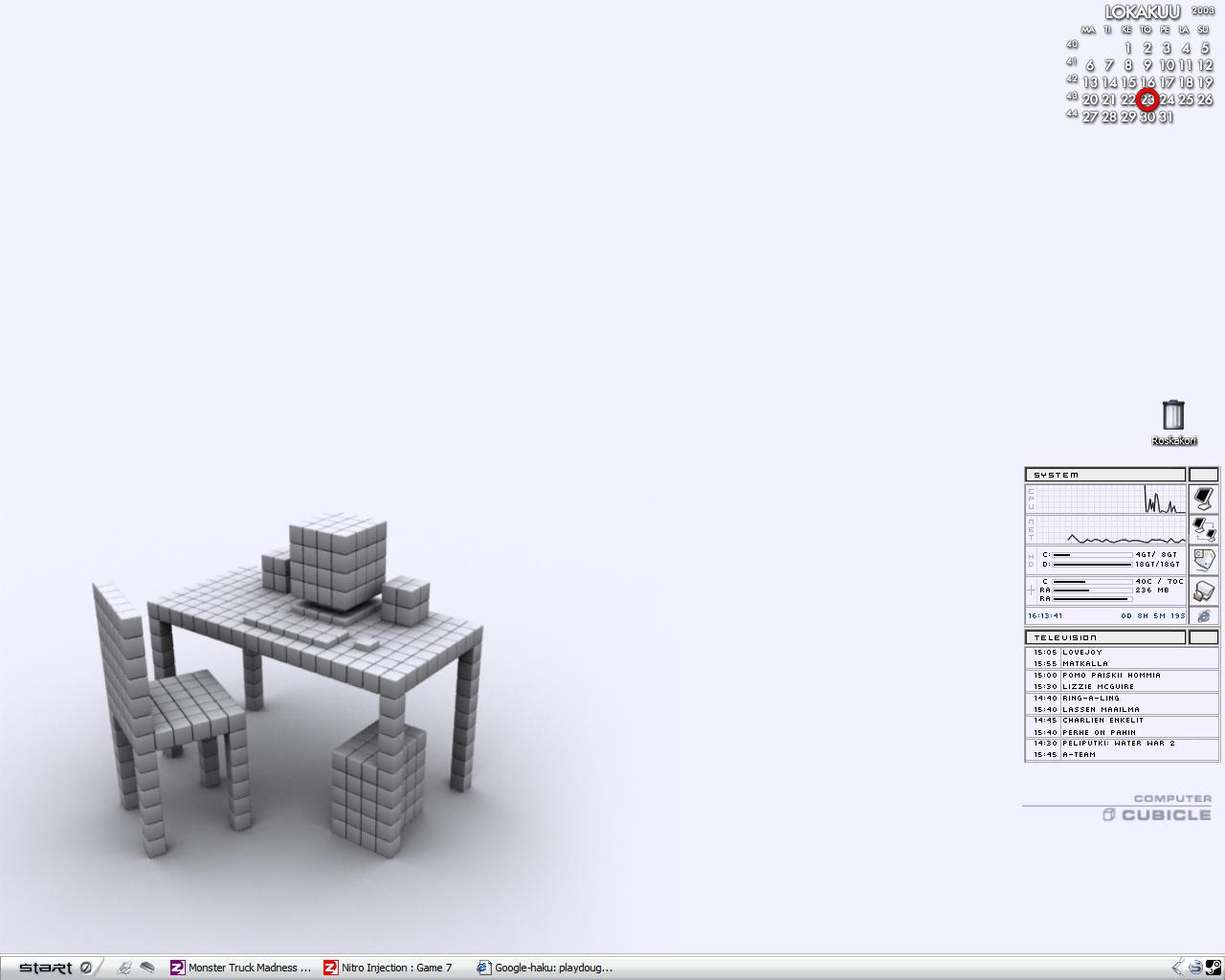Click the show desktop quick launch icon
1225x980 pixels.
point(146,968)
